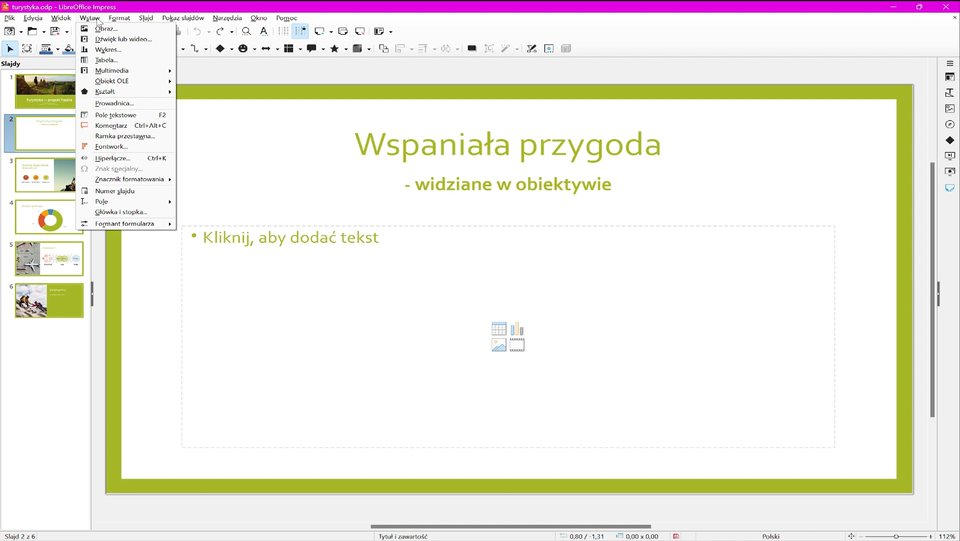Click the undo arrow icon
This screenshot has width=960, height=541.
click(x=197, y=32)
